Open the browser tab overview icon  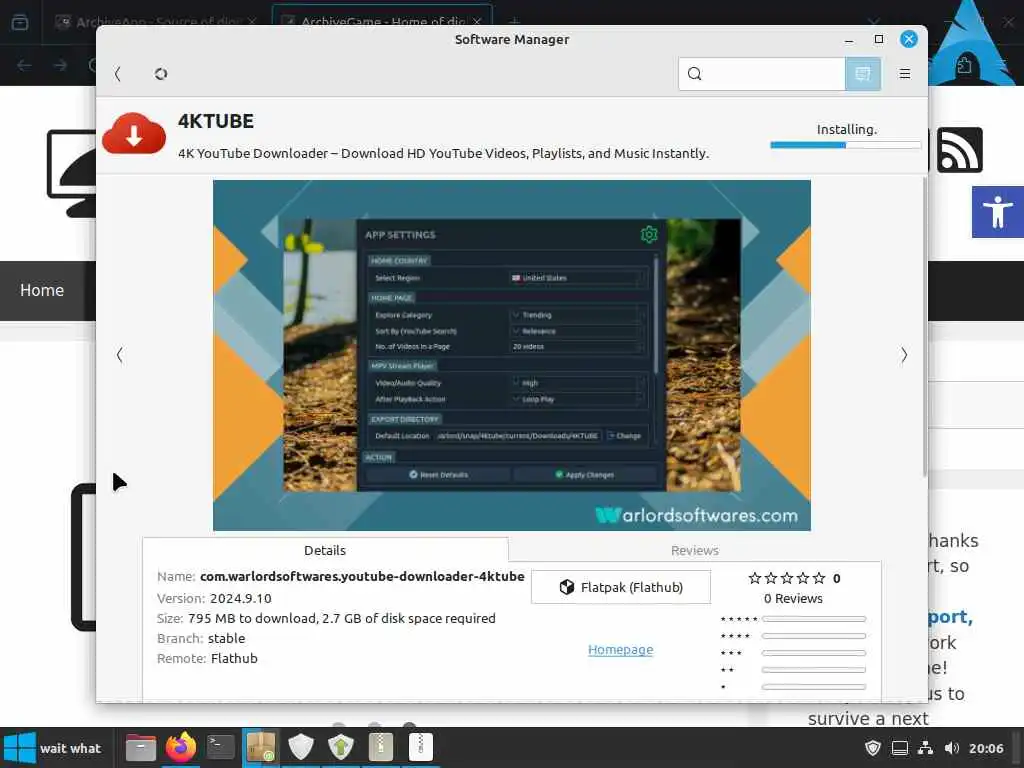pyautogui.click(x=20, y=22)
